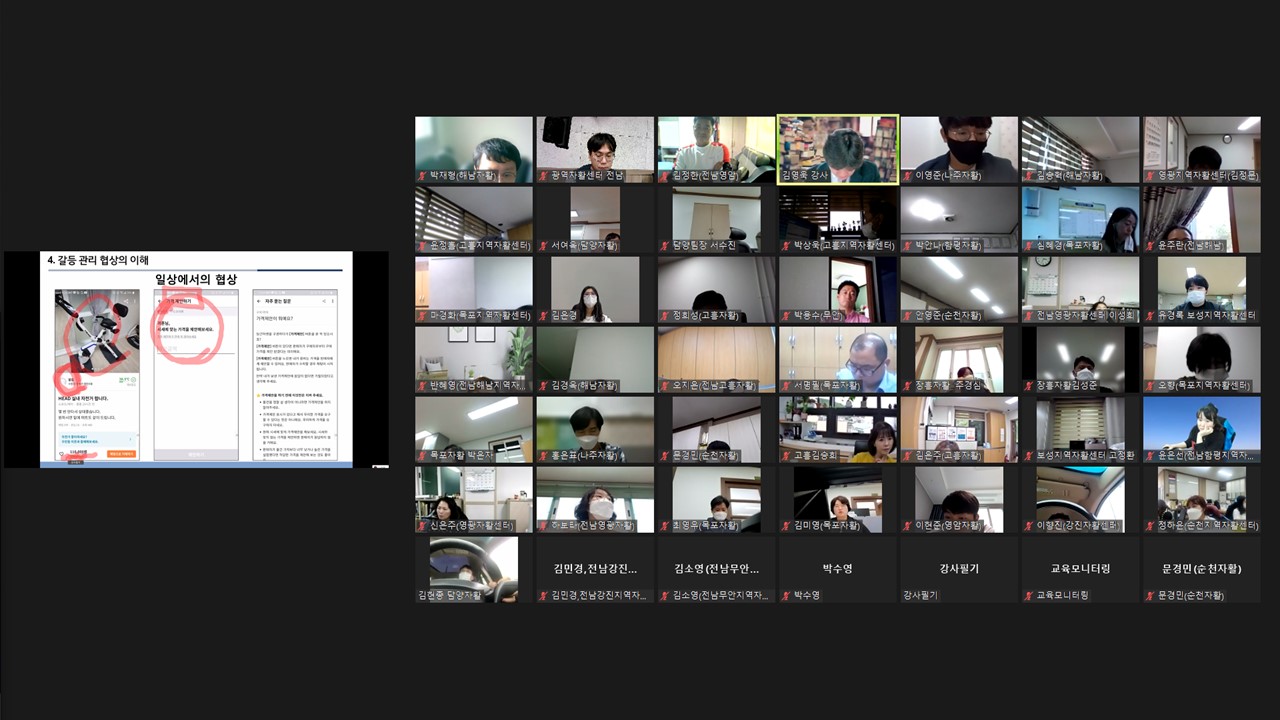Click muted mic icon on 김미영(목포자활) tile

(x=786, y=526)
